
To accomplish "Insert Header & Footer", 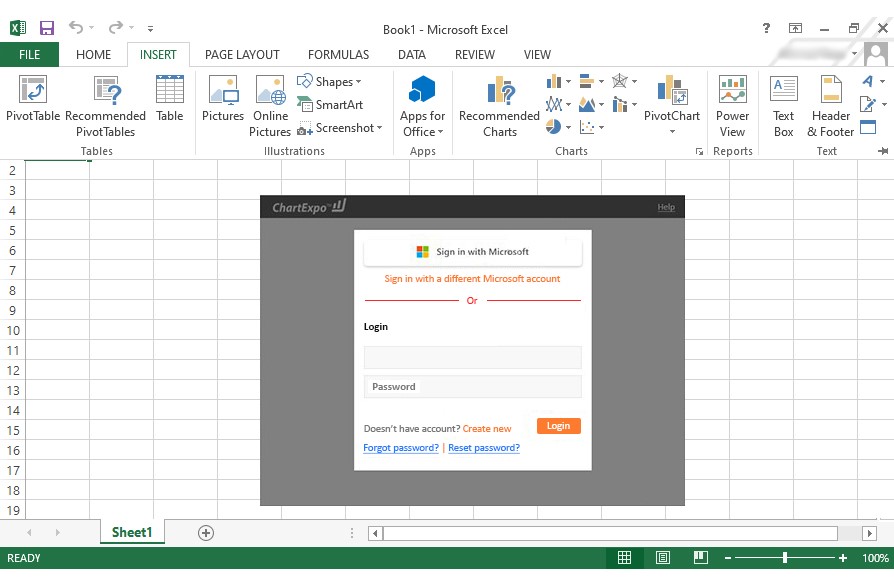I will (831, 107).
